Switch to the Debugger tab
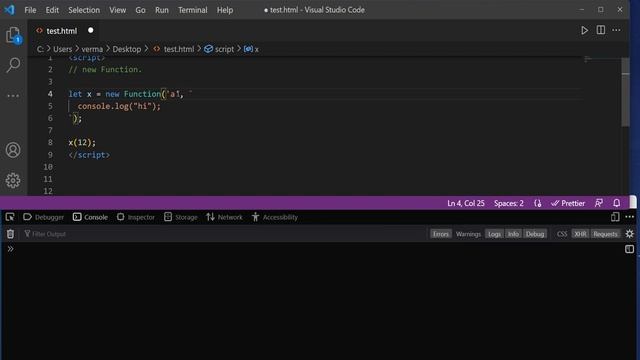640x360 pixels. pos(44,217)
